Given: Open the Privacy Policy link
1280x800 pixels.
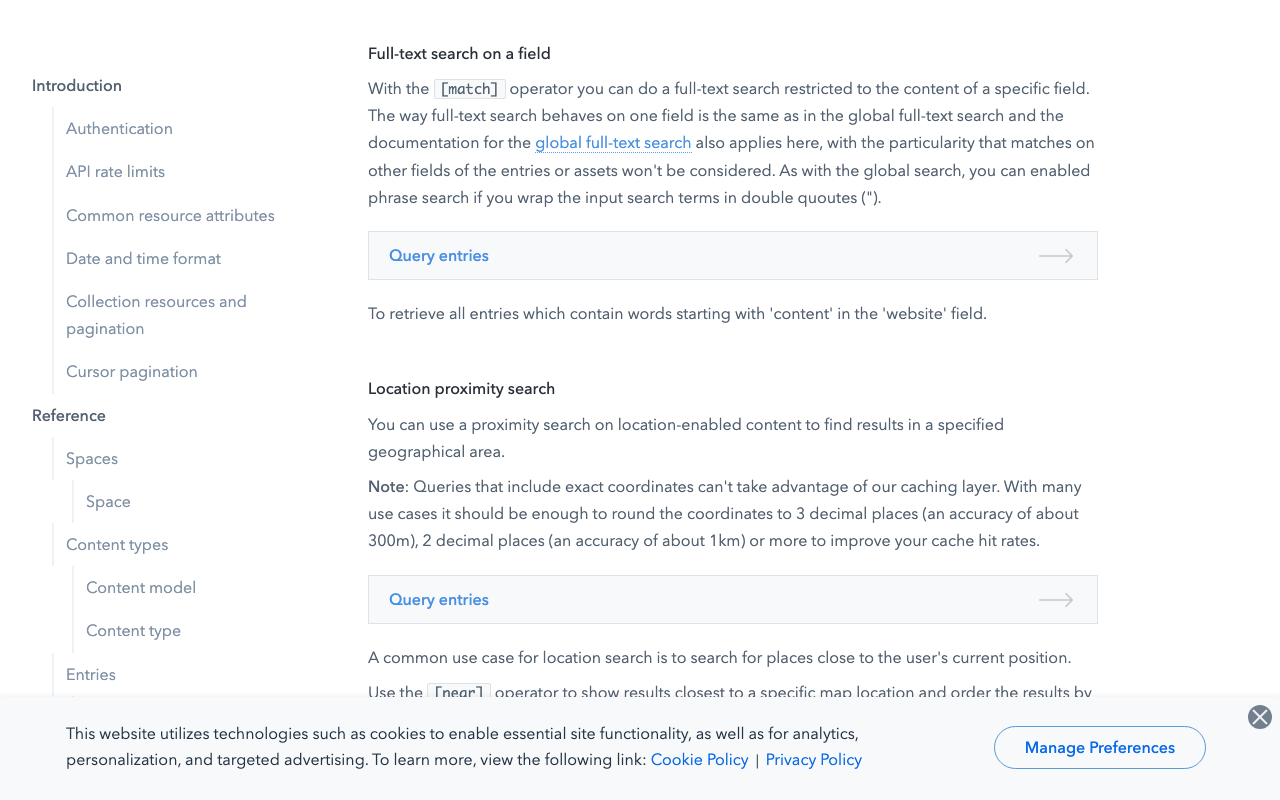Looking at the screenshot, I should coord(813,760).
